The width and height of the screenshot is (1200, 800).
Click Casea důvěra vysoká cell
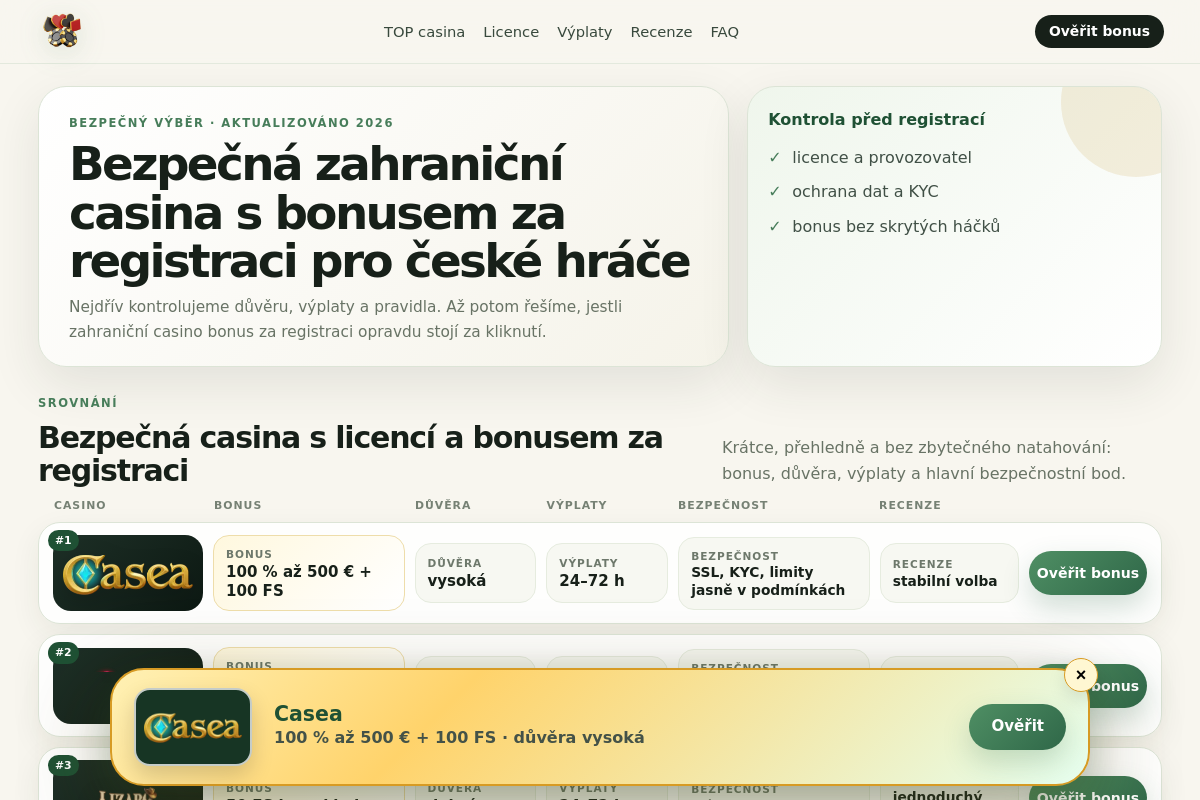tap(475, 573)
